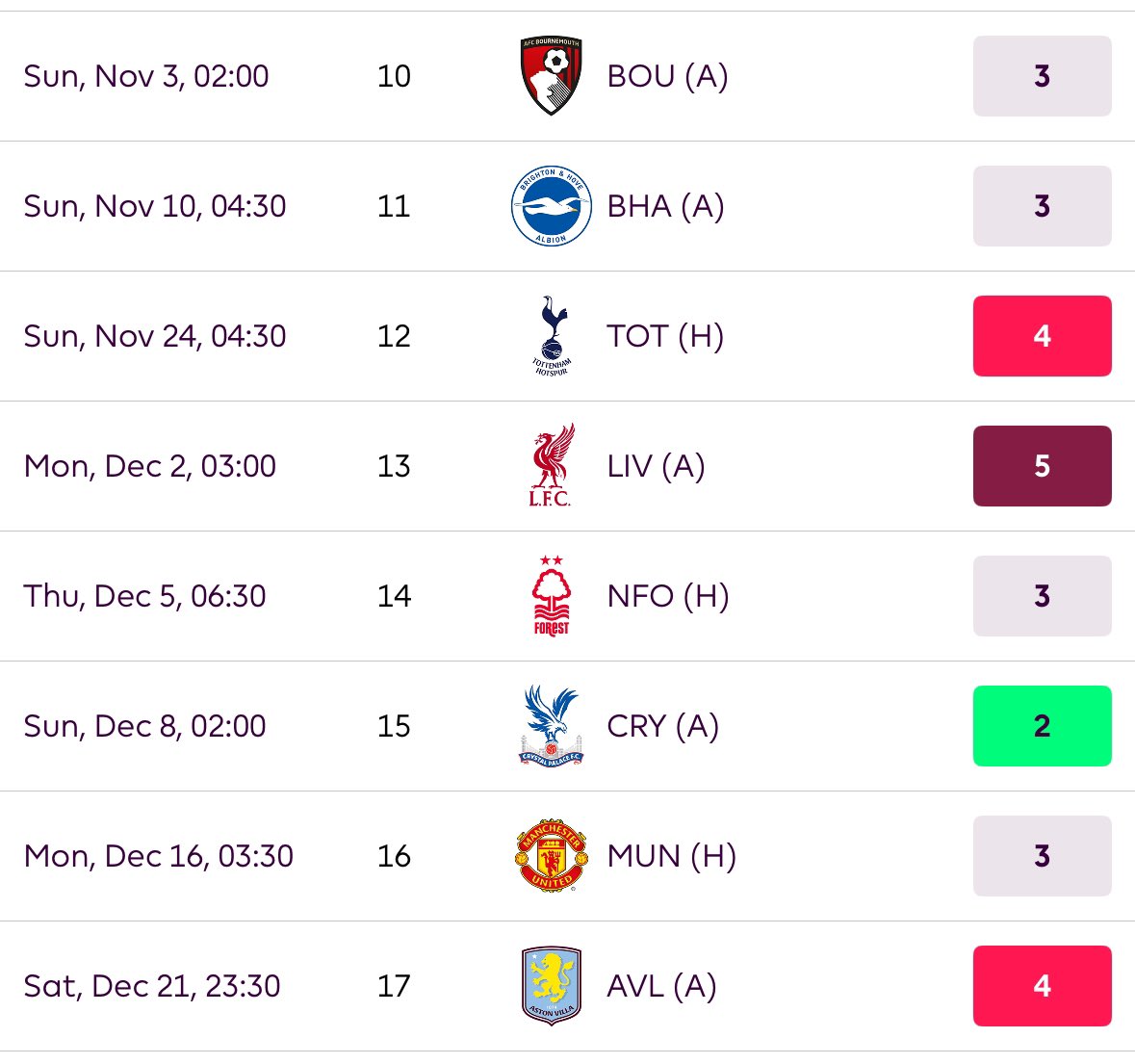Image resolution: width=1135 pixels, height=1064 pixels.
Task: Click the Aston Villa lion crest
Action: [x=552, y=986]
